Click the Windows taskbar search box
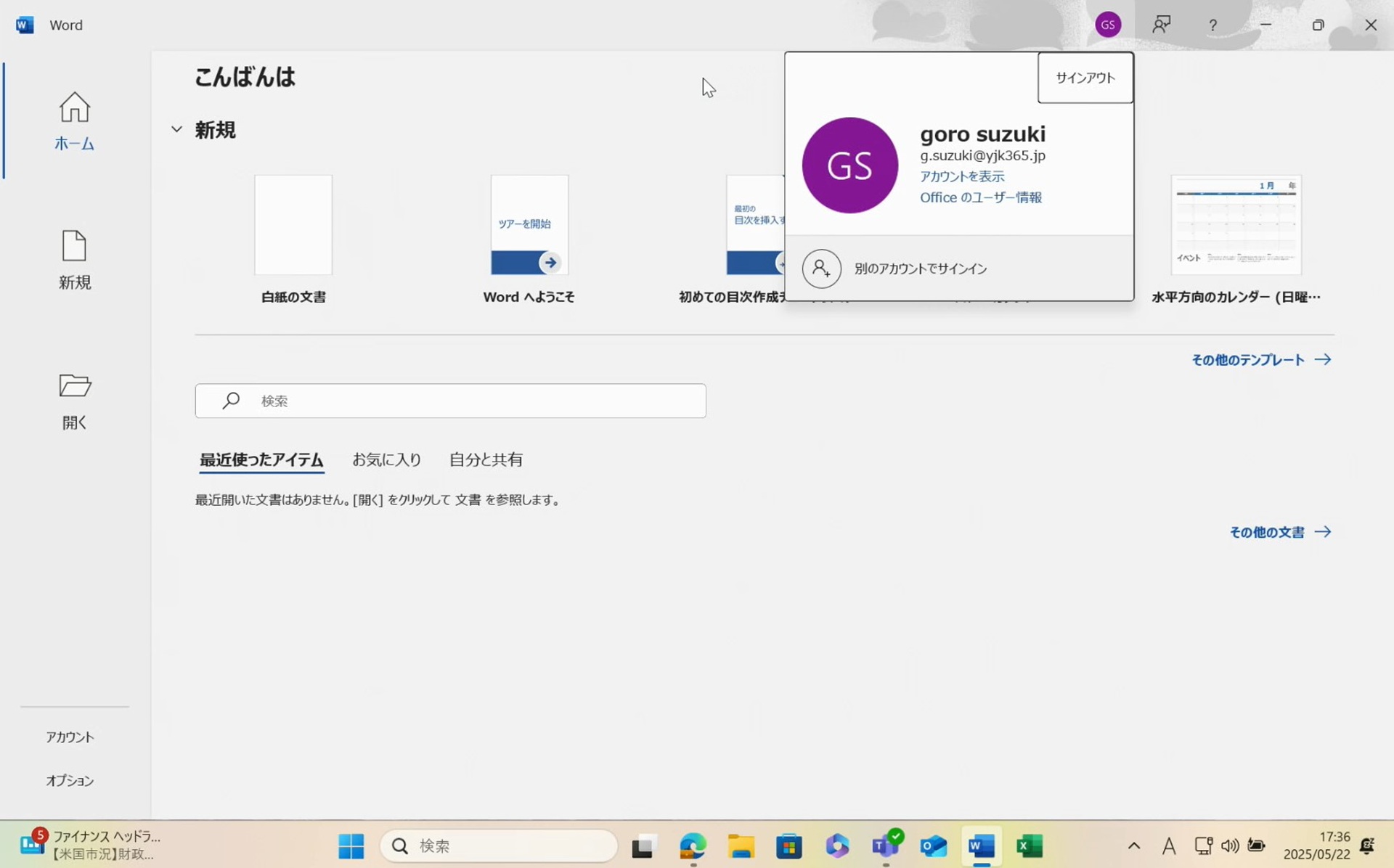Image resolution: width=1394 pixels, height=868 pixels. click(499, 846)
